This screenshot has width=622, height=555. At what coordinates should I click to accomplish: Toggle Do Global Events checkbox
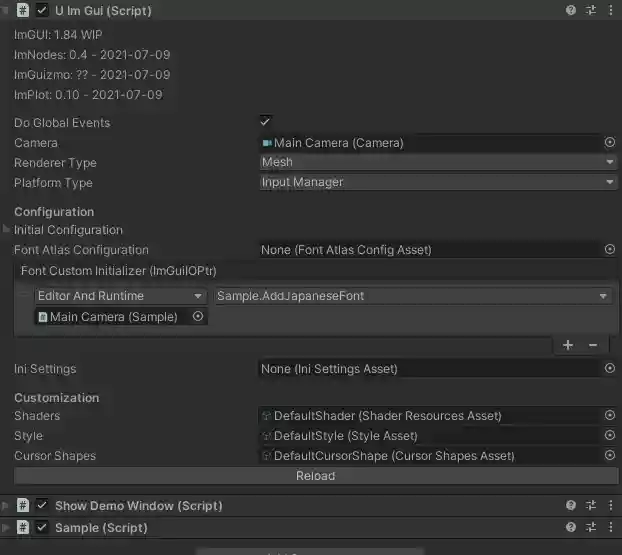pyautogui.click(x=265, y=121)
